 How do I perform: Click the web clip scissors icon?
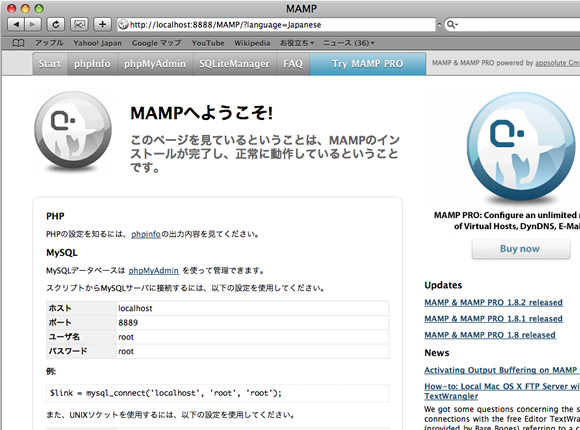79,25
